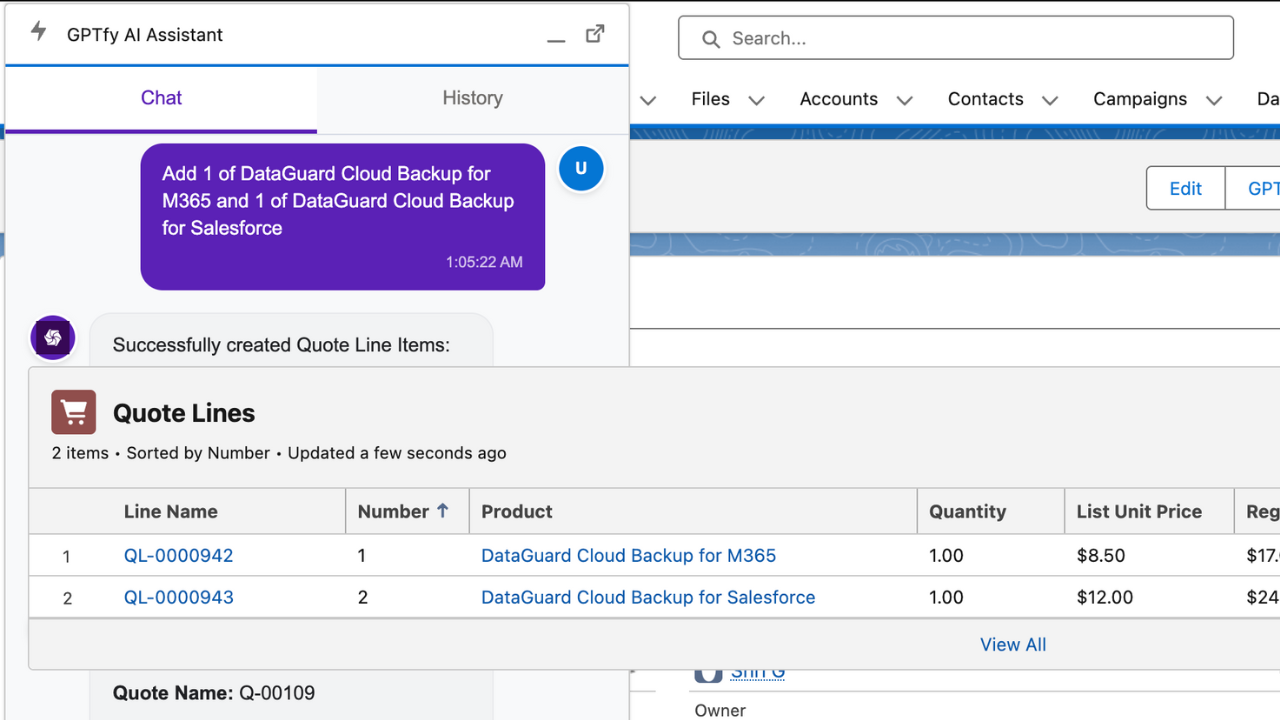The height and width of the screenshot is (720, 1280).
Task: Open the Campaigns tab dropdown
Action: 1214,99
